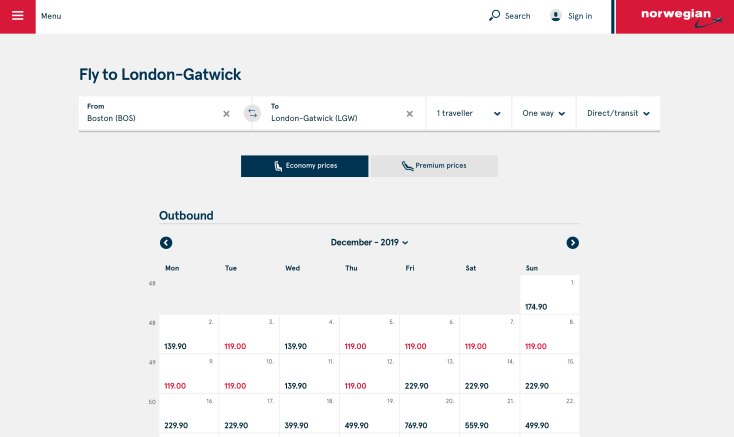Select the Economy prices tab

tap(304, 166)
